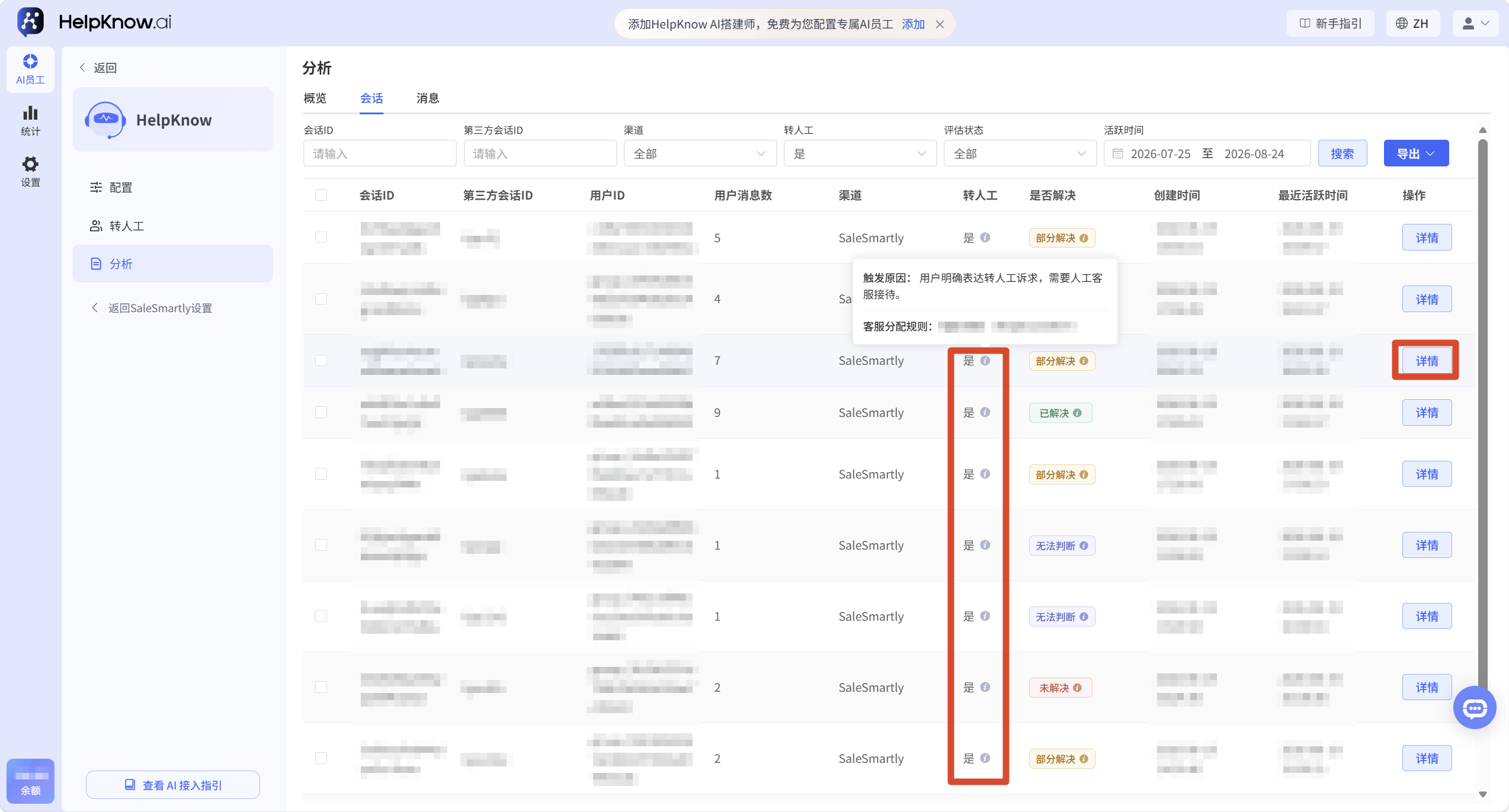Expand the 转人工 filter dropdown
Image resolution: width=1509 pixels, height=812 pixels.
click(860, 153)
